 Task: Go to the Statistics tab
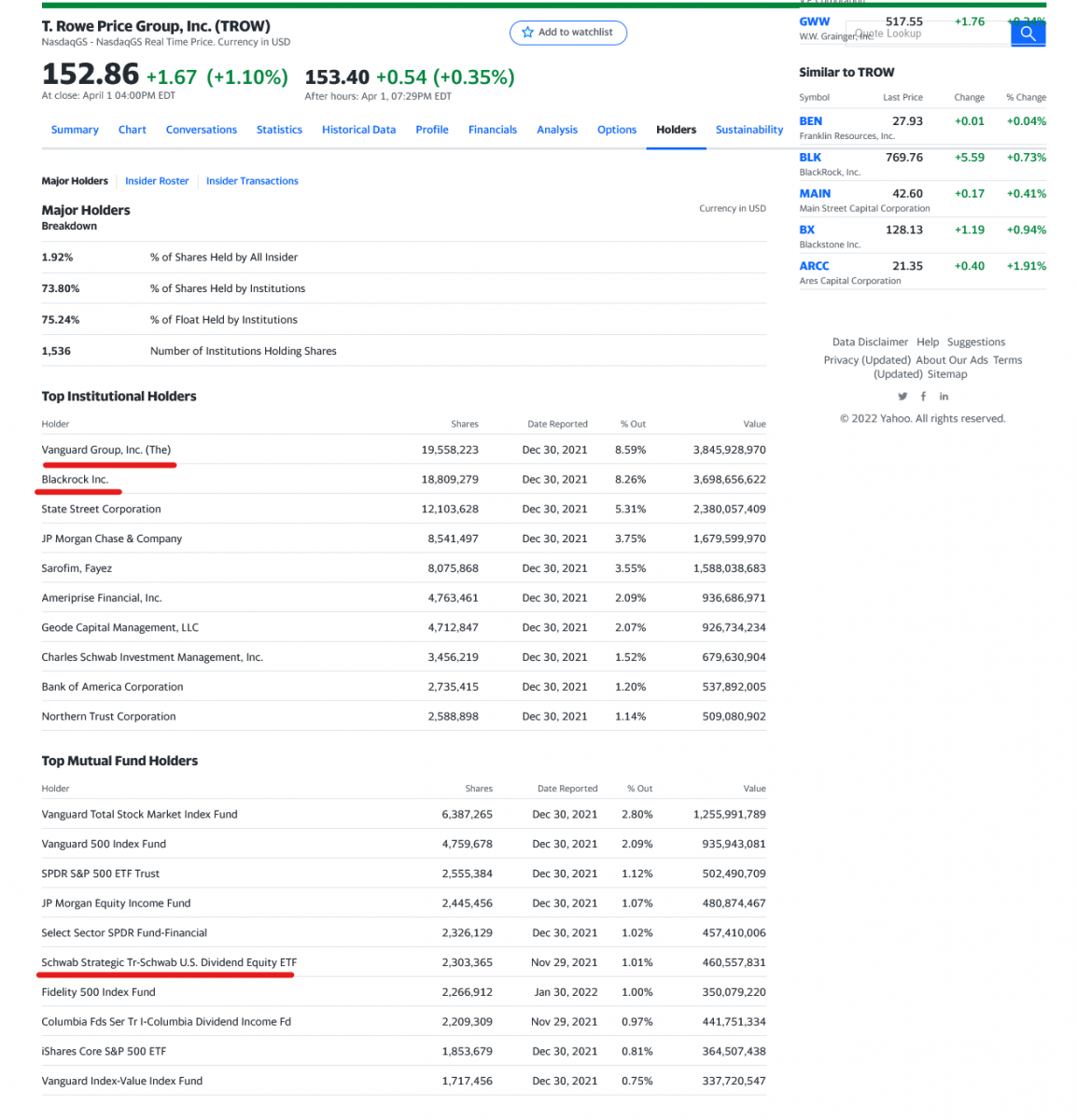point(279,130)
